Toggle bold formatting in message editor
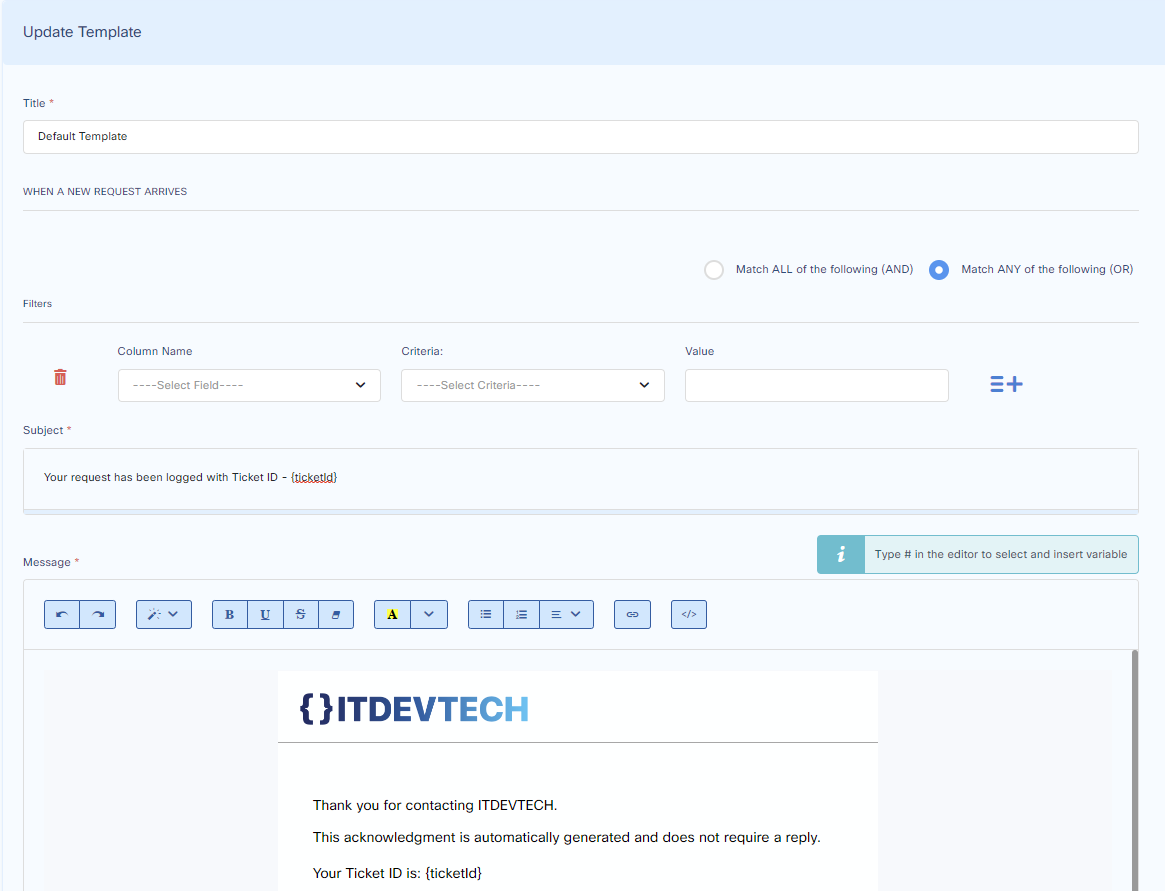Image resolution: width=1165 pixels, height=891 pixels. click(x=230, y=614)
